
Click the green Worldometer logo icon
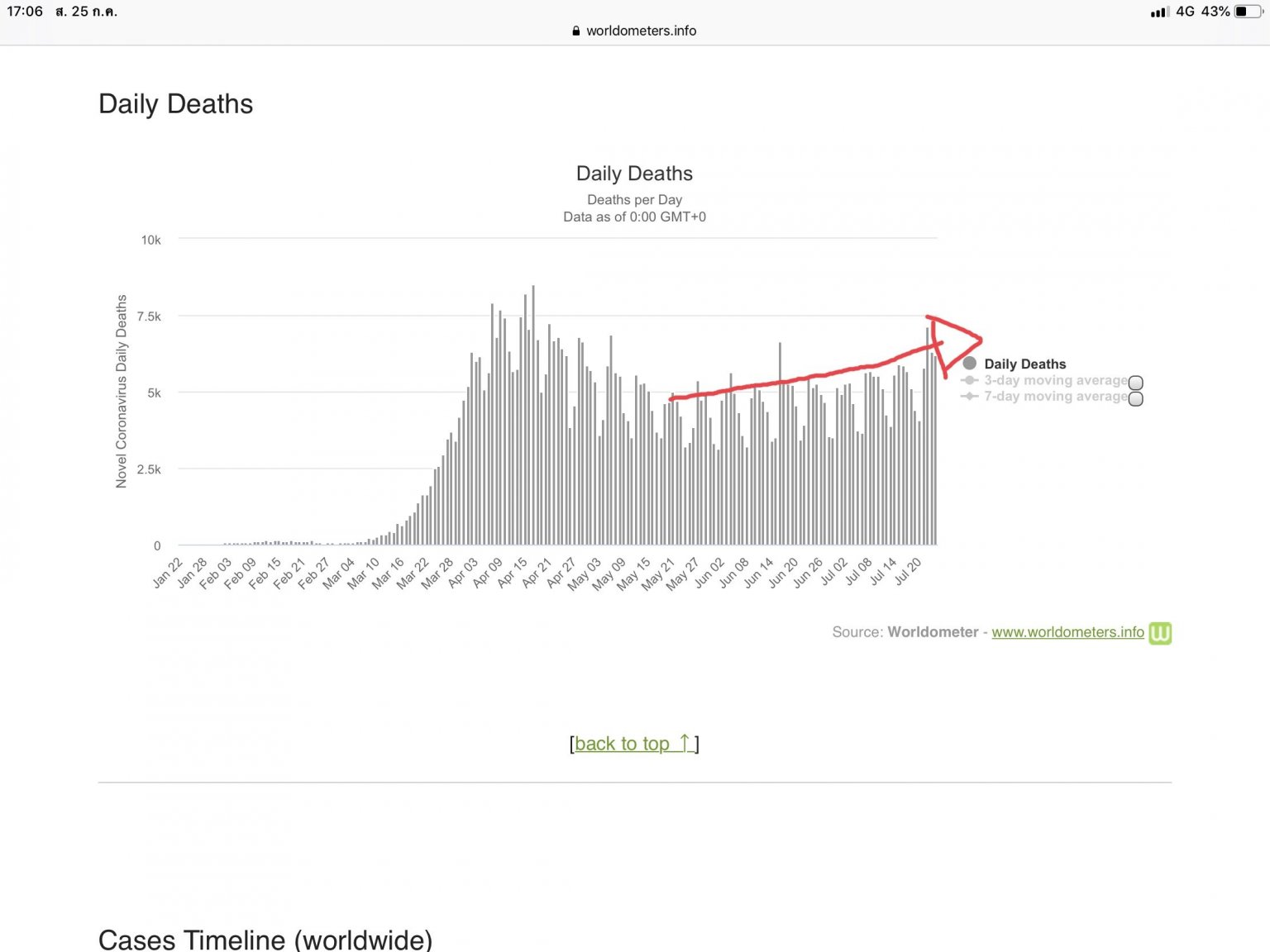click(x=1160, y=633)
